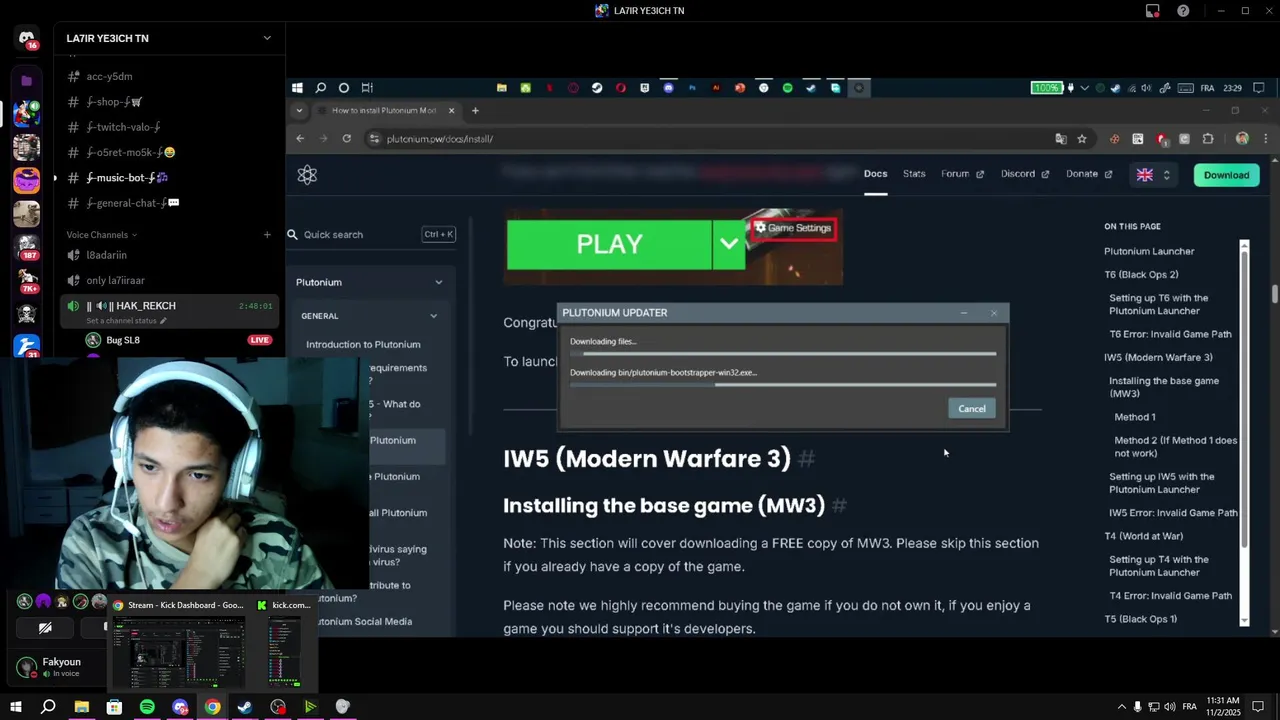
Task: Open the purple server folder icon
Action: coord(27,80)
